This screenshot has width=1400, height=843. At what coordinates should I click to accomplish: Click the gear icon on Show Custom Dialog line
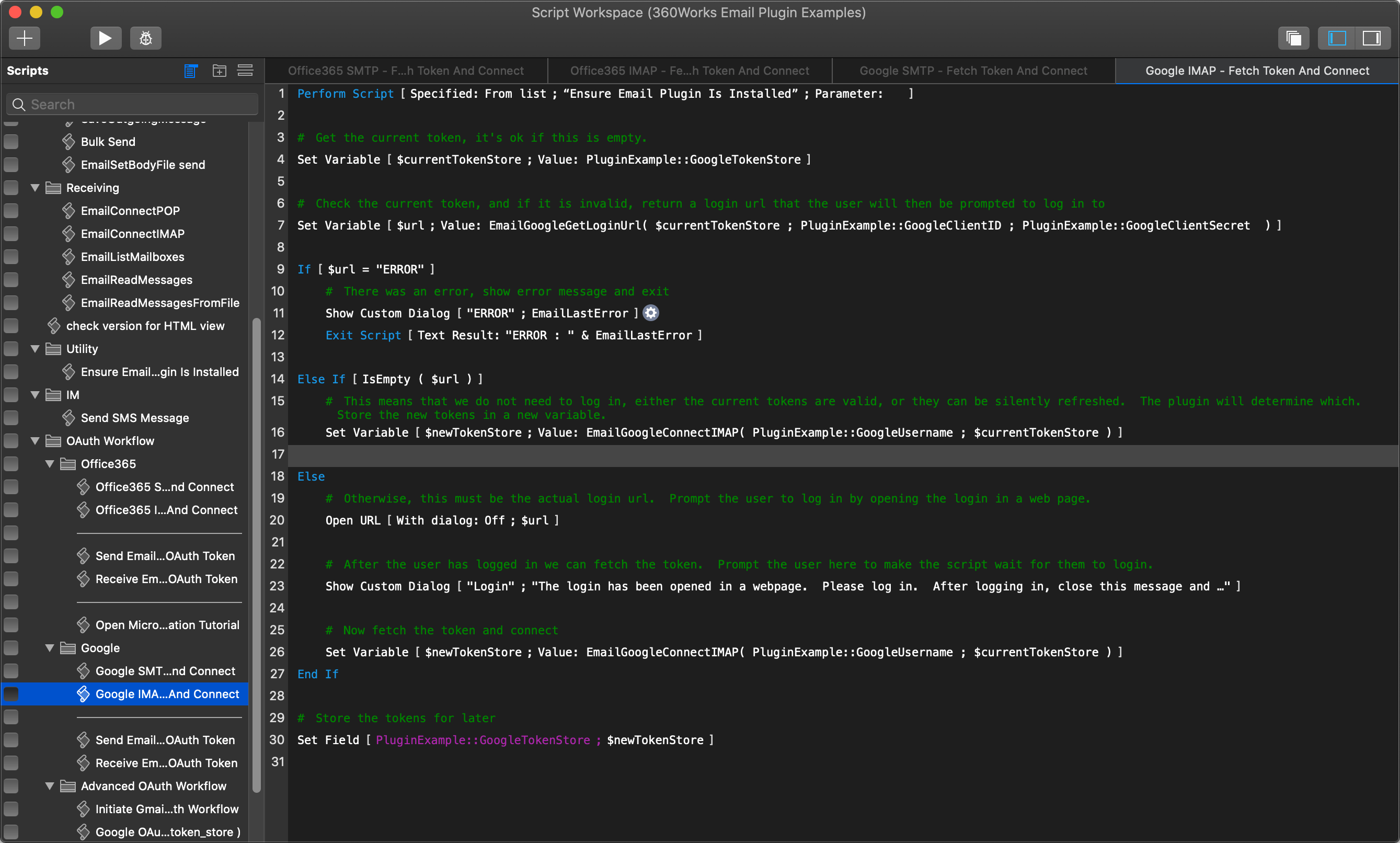[651, 313]
